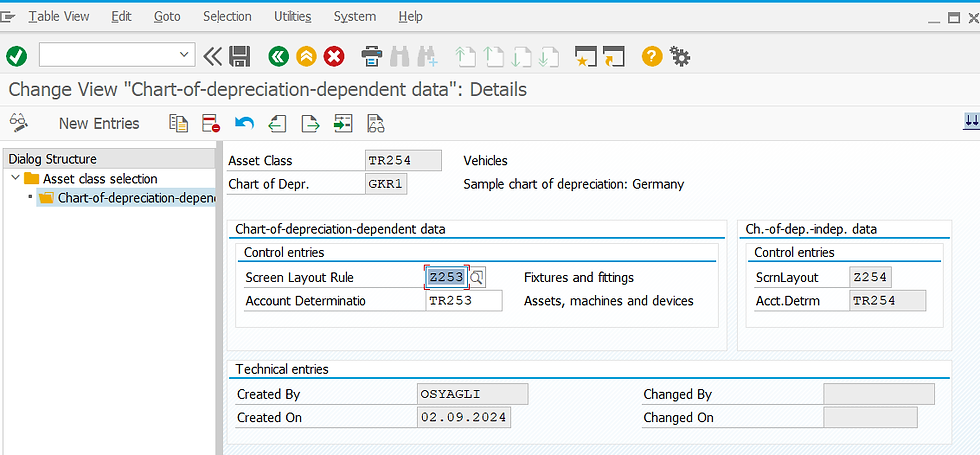The image size is (980, 455).
Task: Click the Delete entry icon
Action: click(x=211, y=123)
